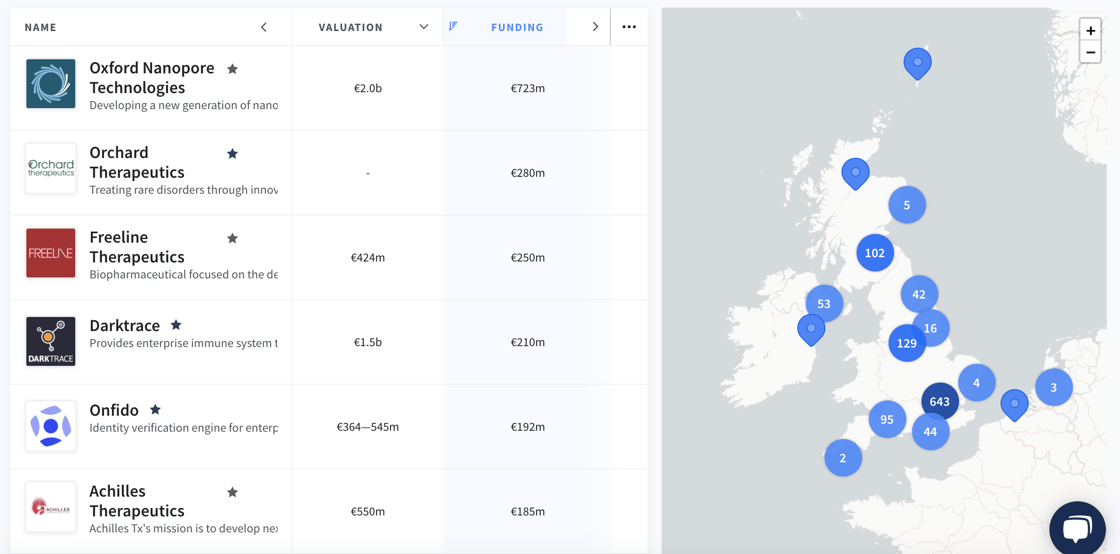
Task: Open the Oxford Nanopore Technologies company link
Action: (x=151, y=78)
